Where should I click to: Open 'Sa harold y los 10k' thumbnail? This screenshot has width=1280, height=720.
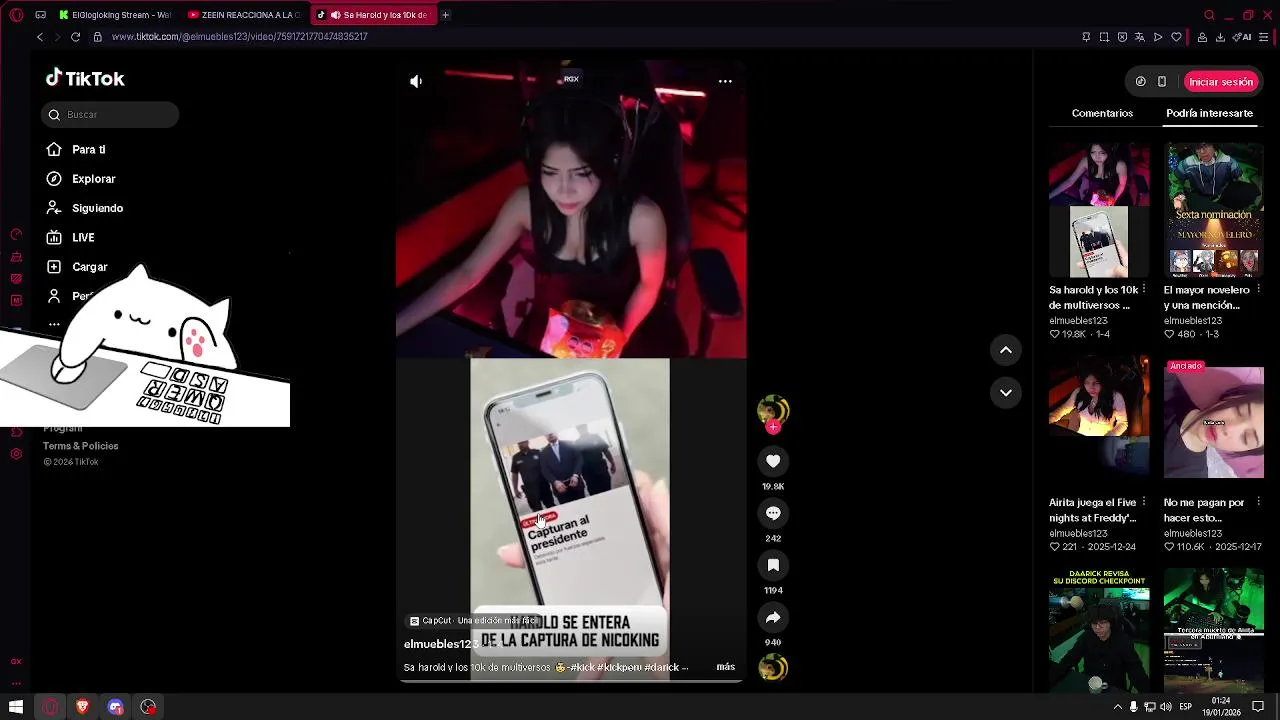click(x=1099, y=210)
